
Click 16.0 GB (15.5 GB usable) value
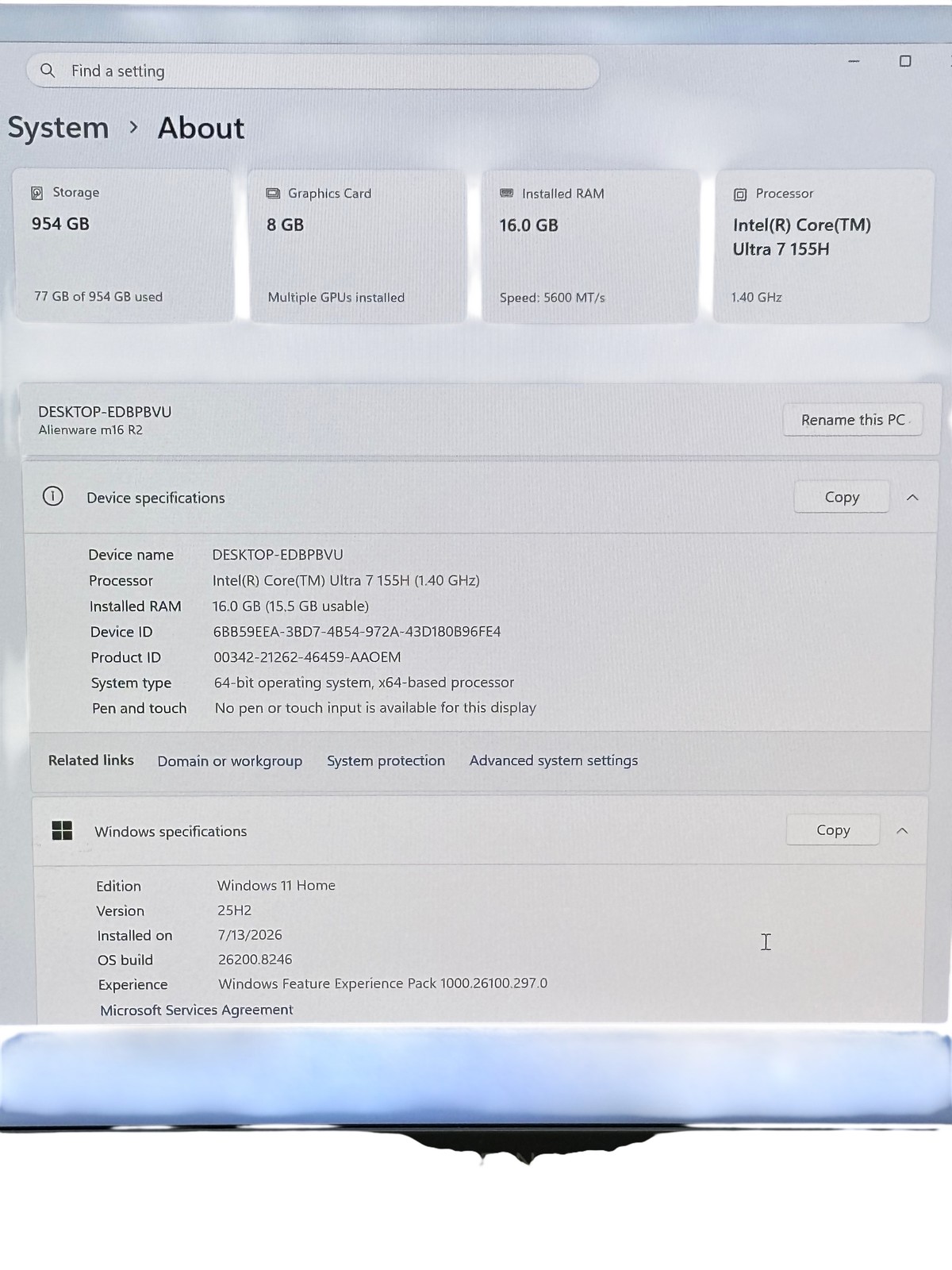pos(290,606)
